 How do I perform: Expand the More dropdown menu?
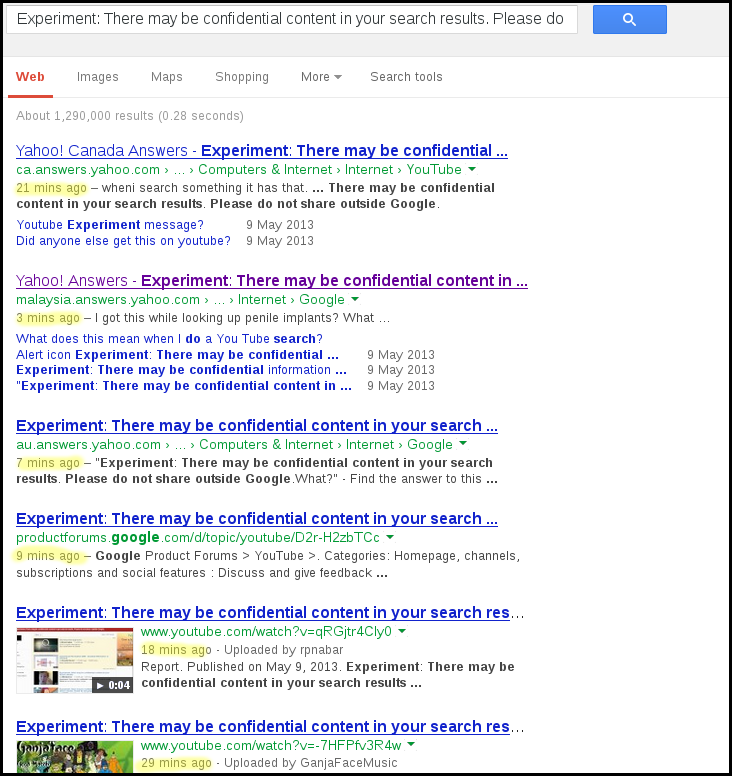[x=321, y=77]
